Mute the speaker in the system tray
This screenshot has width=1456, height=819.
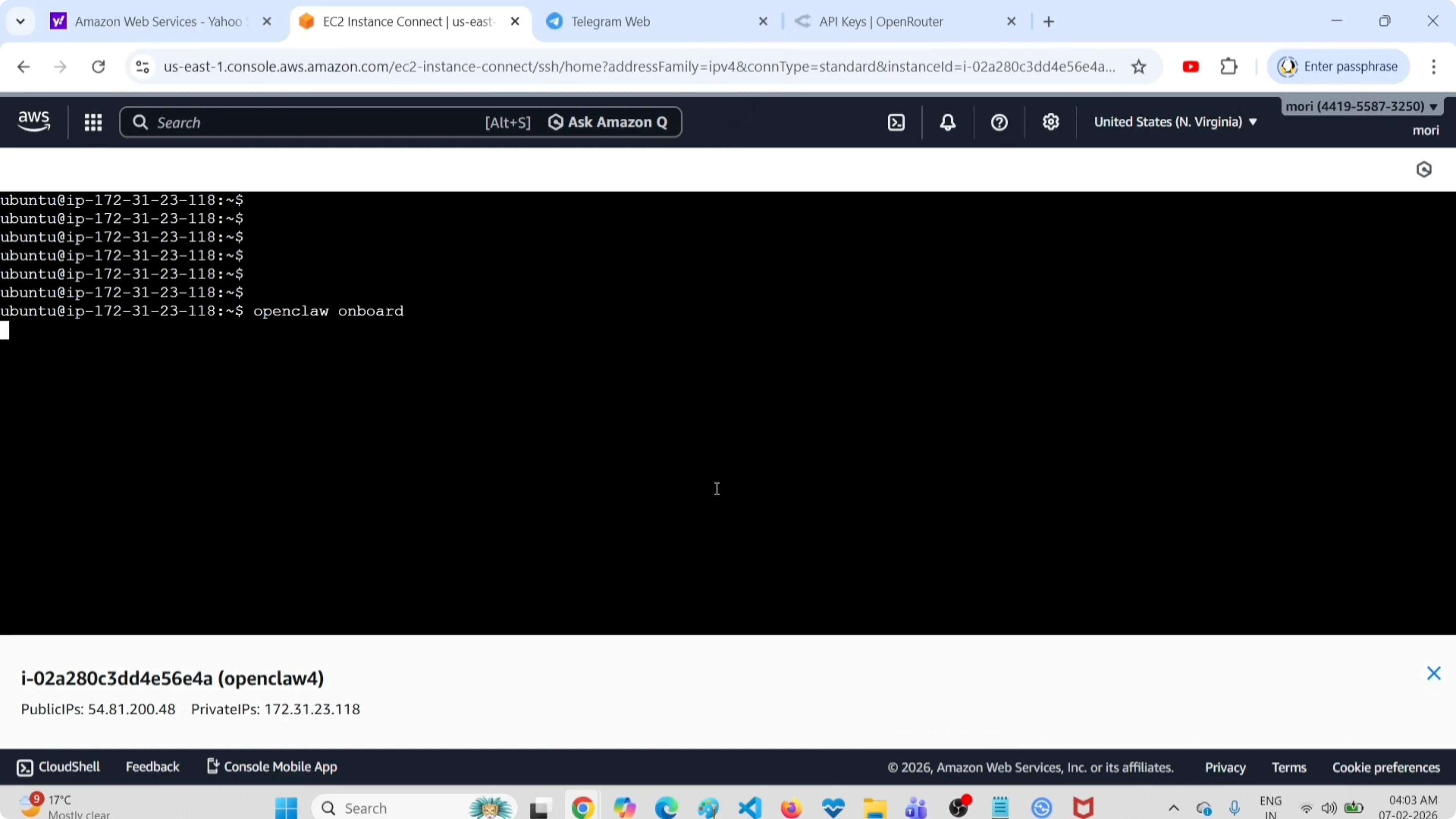(x=1328, y=808)
